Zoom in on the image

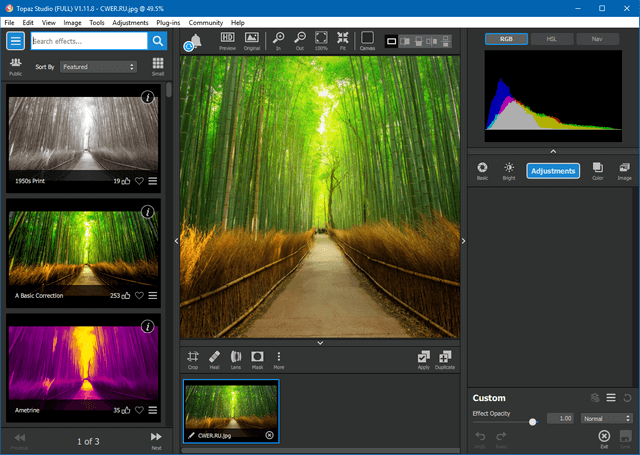(x=279, y=40)
